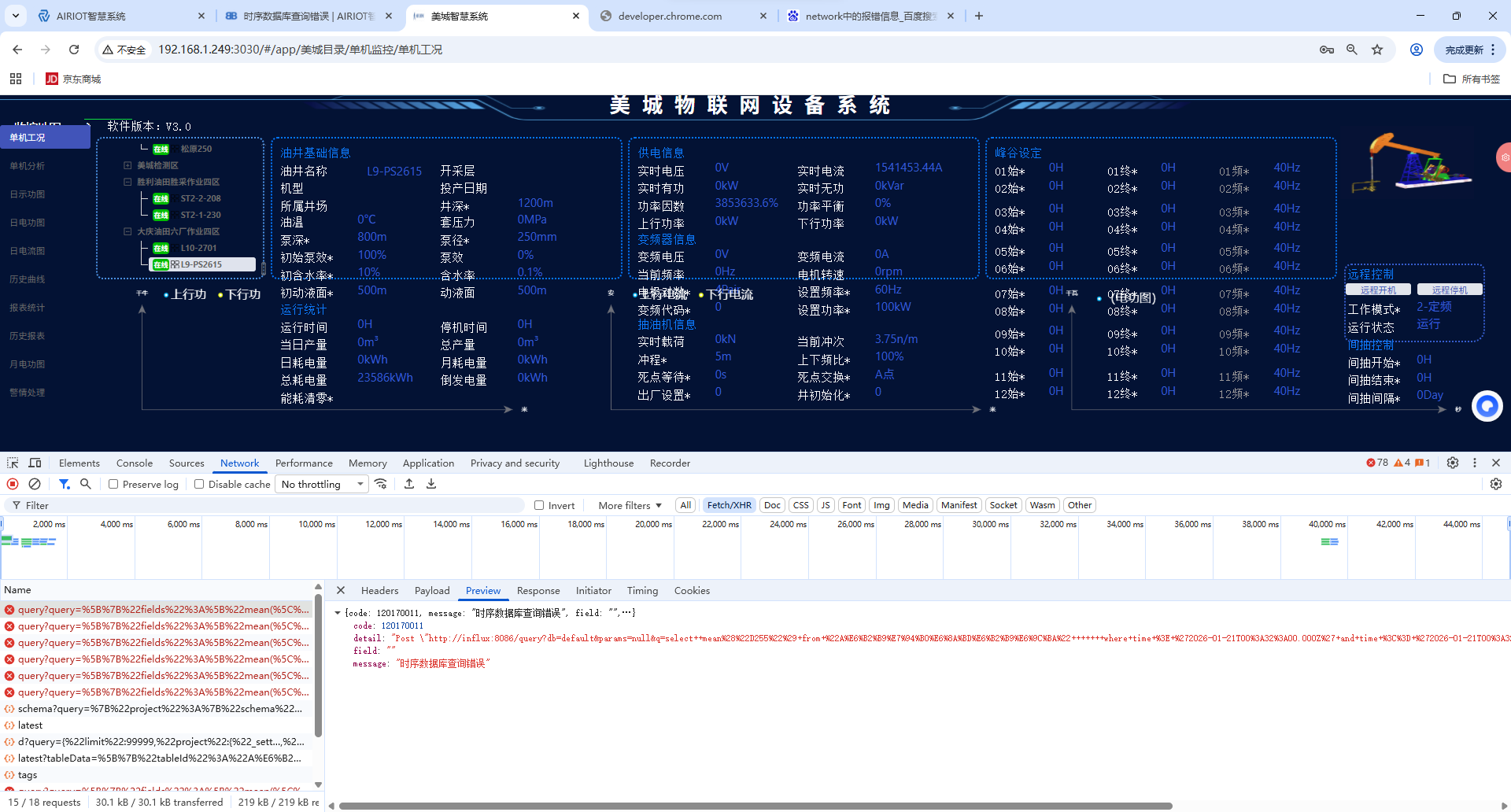Open DevTools settings gear

1452,463
